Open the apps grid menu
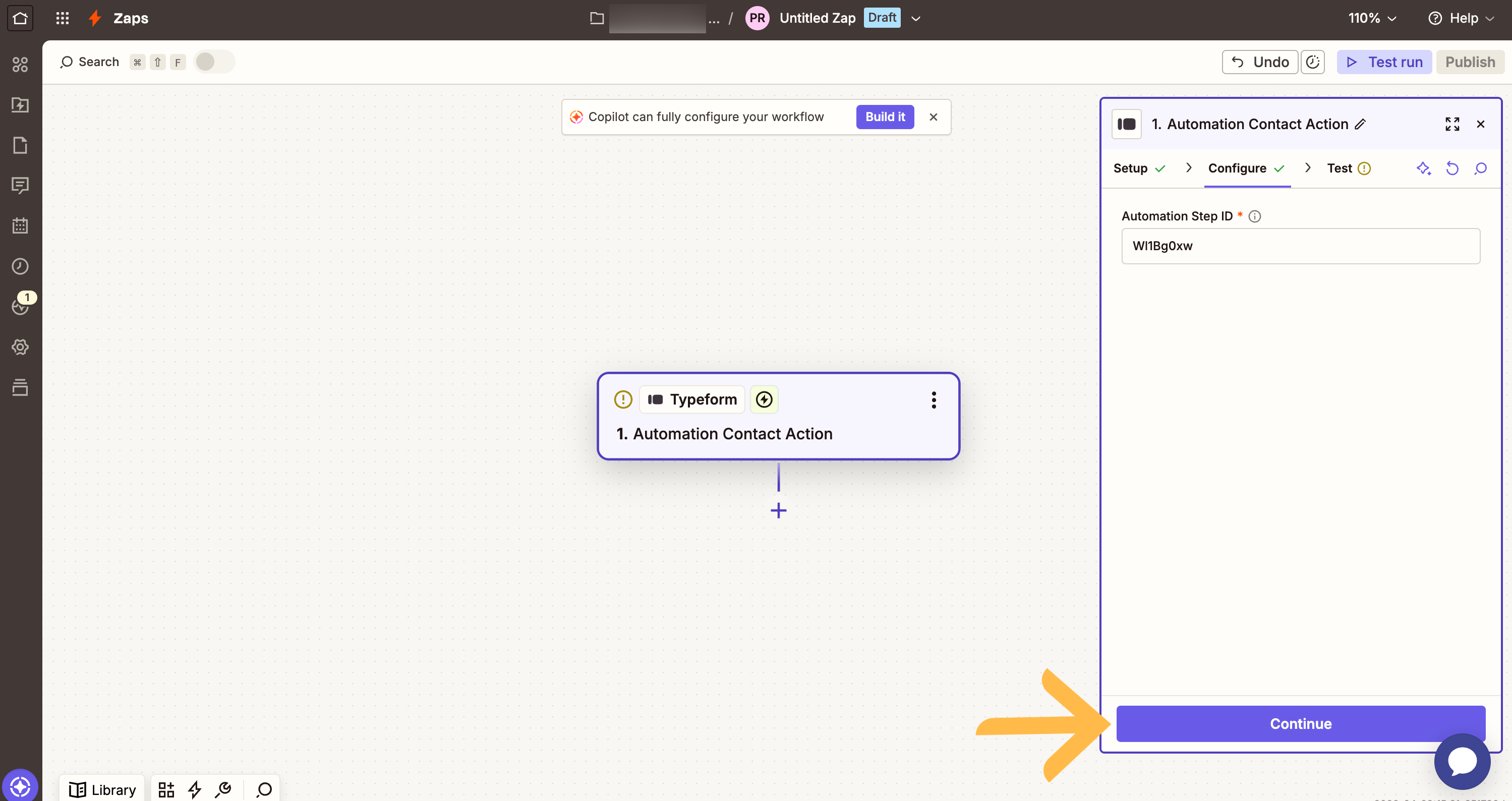 pos(62,18)
